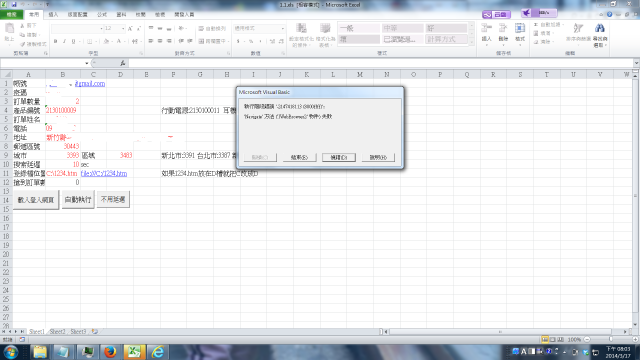The image size is (640, 360).
Task: Click the Copy (複製) icon
Action: pyautogui.click(x=23, y=35)
